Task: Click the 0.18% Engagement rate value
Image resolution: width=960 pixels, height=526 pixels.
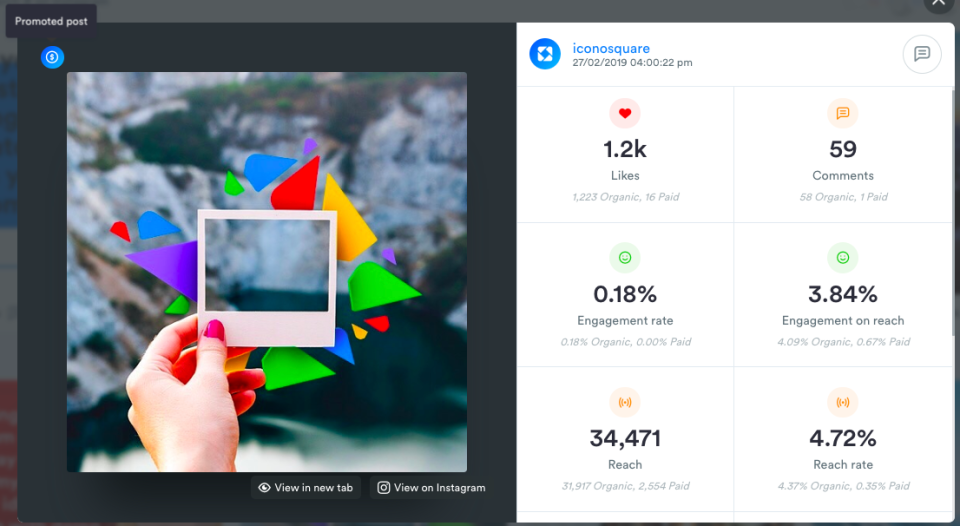Action: (625, 294)
